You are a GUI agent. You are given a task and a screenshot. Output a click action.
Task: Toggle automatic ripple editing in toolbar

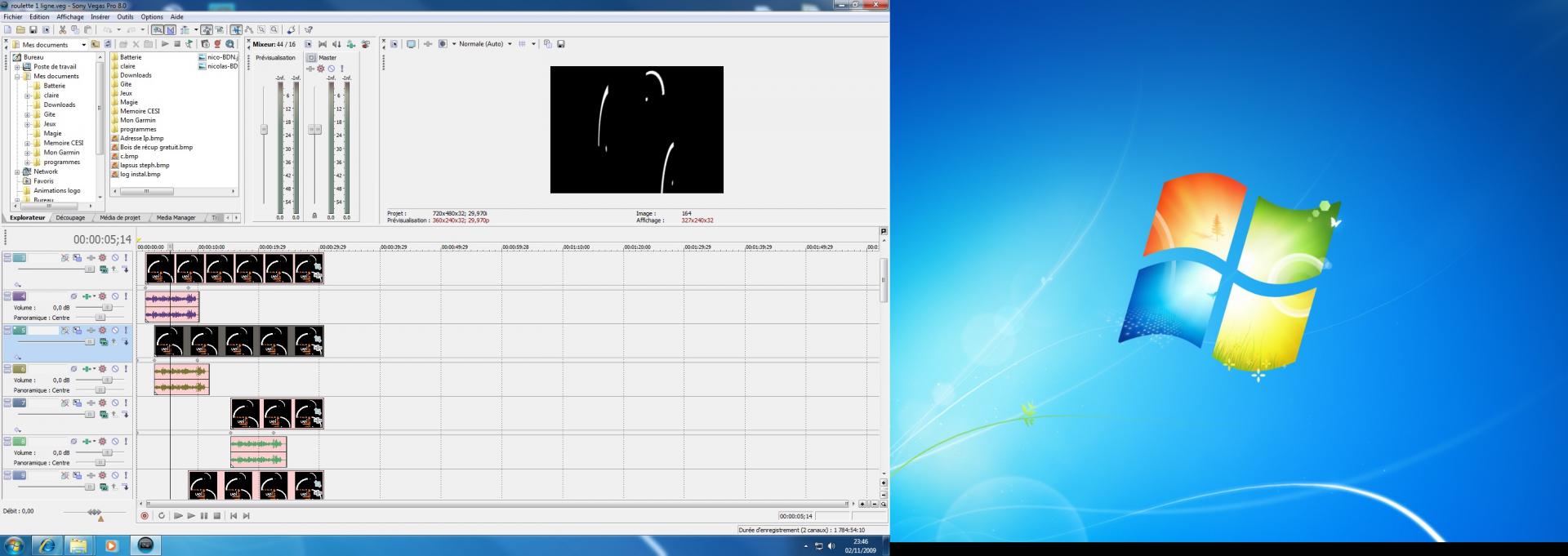coord(185,29)
